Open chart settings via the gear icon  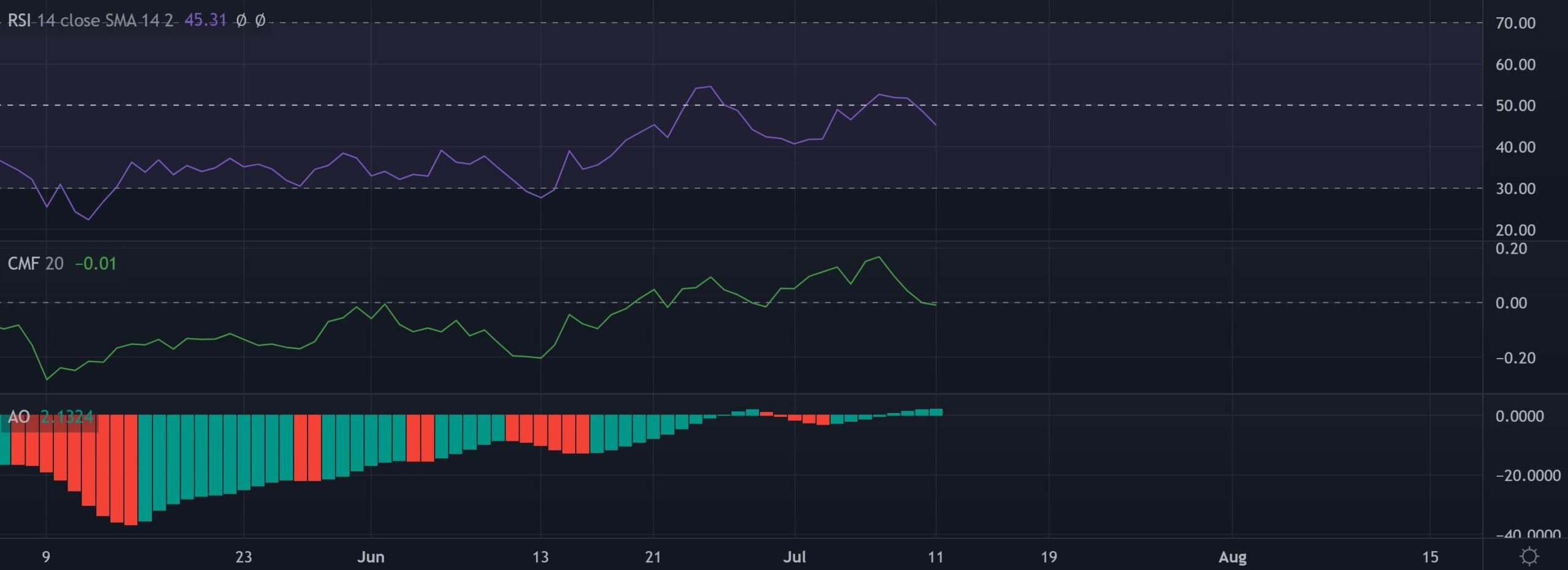[1529, 557]
